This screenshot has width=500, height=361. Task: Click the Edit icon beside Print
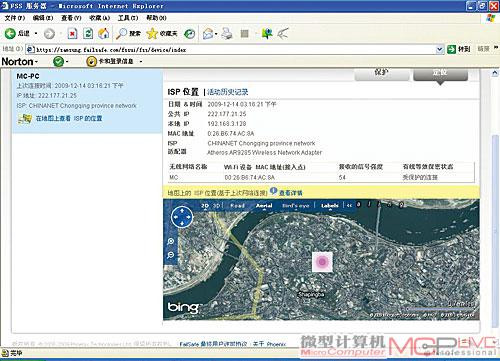coord(245,33)
